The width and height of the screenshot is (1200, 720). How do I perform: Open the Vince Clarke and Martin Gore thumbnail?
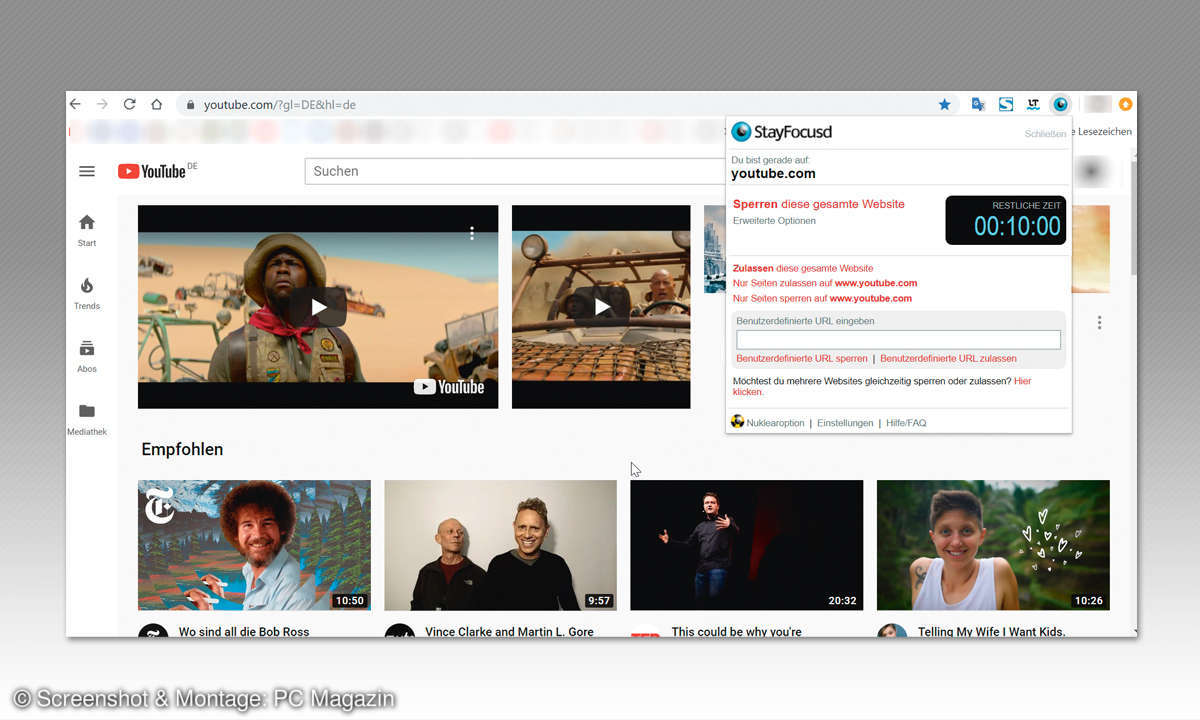coord(500,545)
